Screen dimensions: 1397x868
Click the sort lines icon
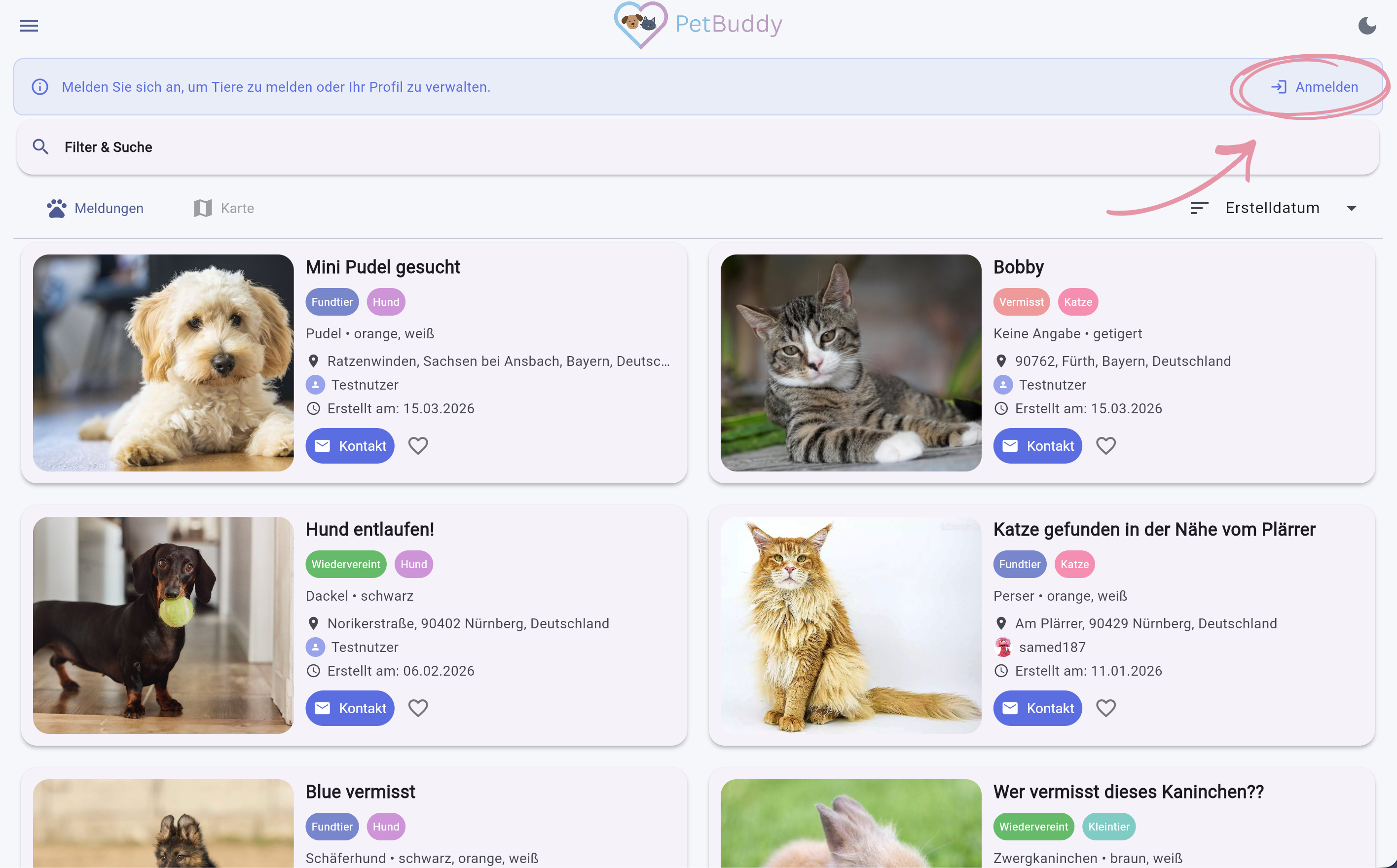(1199, 208)
